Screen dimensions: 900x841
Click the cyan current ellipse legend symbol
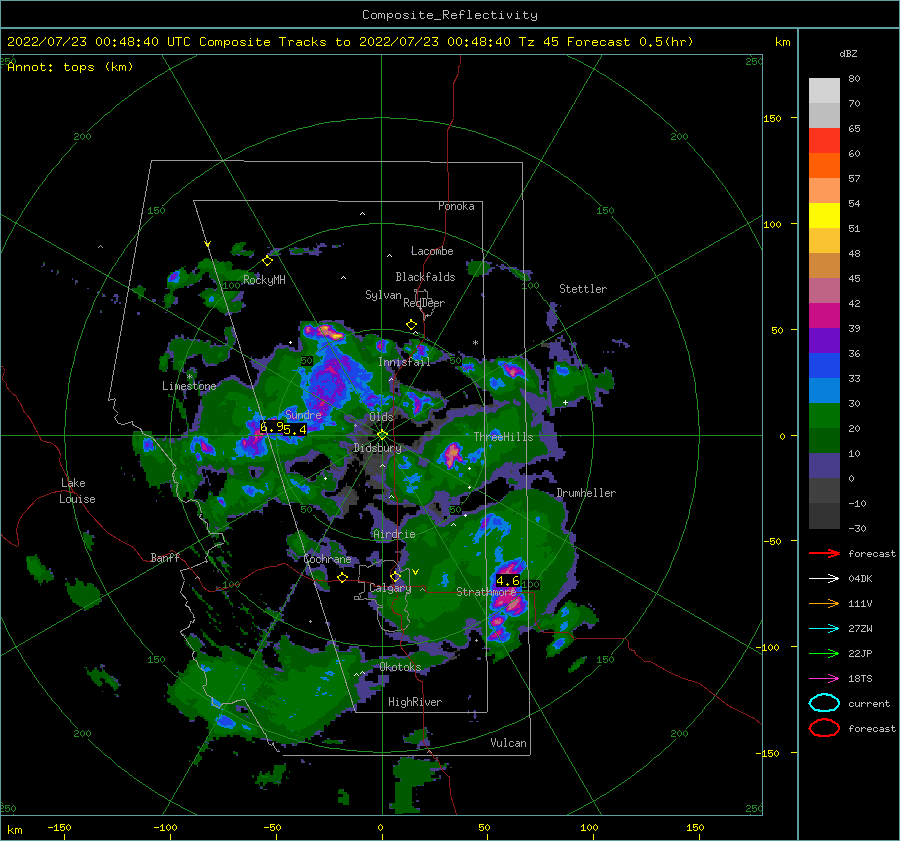pos(824,703)
